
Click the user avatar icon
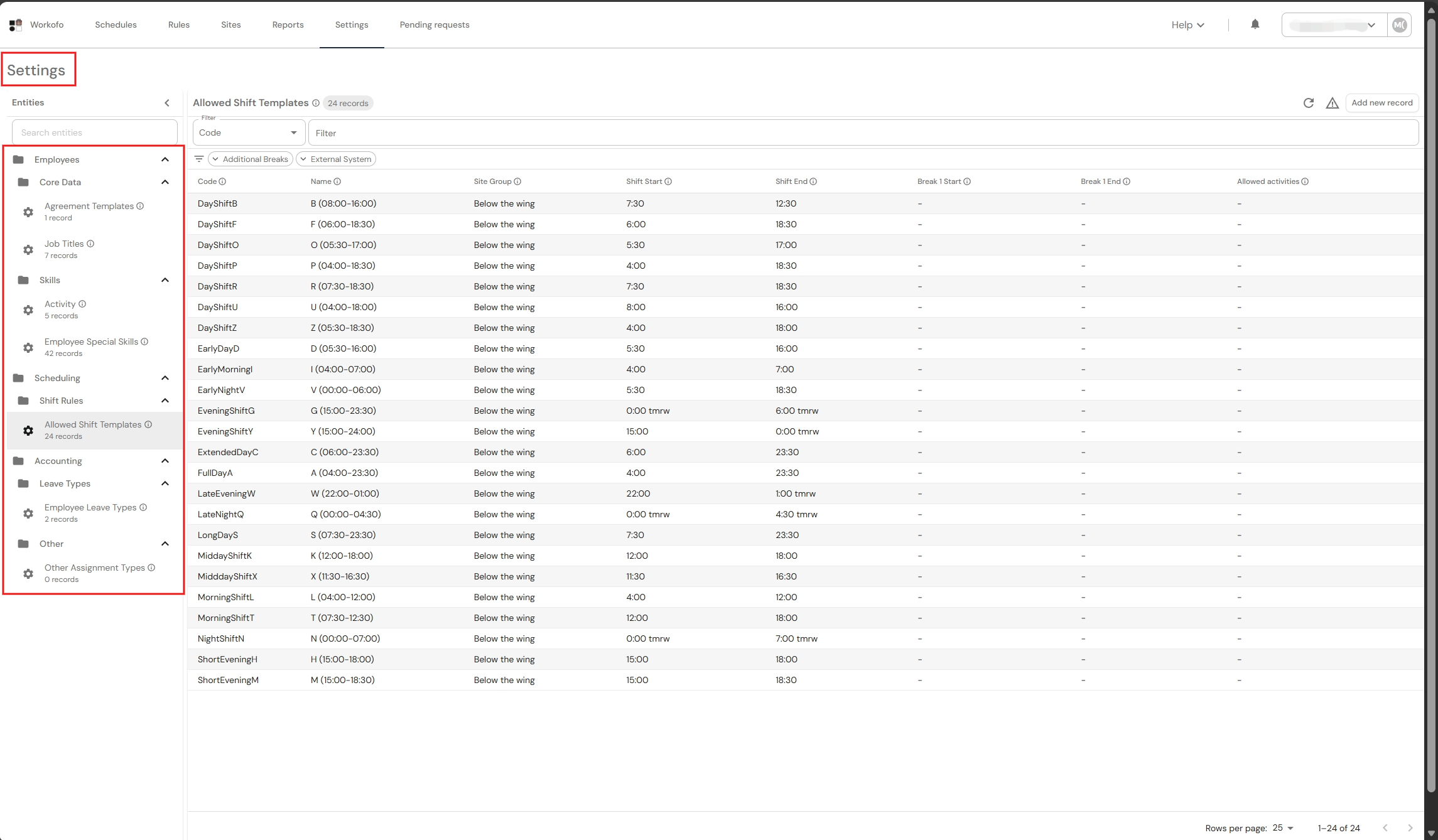pyautogui.click(x=1399, y=25)
